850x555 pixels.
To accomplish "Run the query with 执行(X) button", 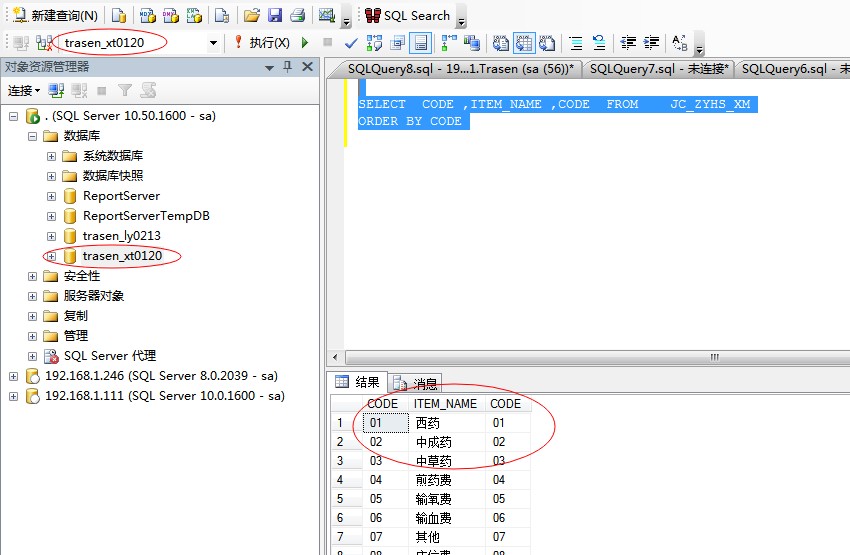I will (x=262, y=43).
